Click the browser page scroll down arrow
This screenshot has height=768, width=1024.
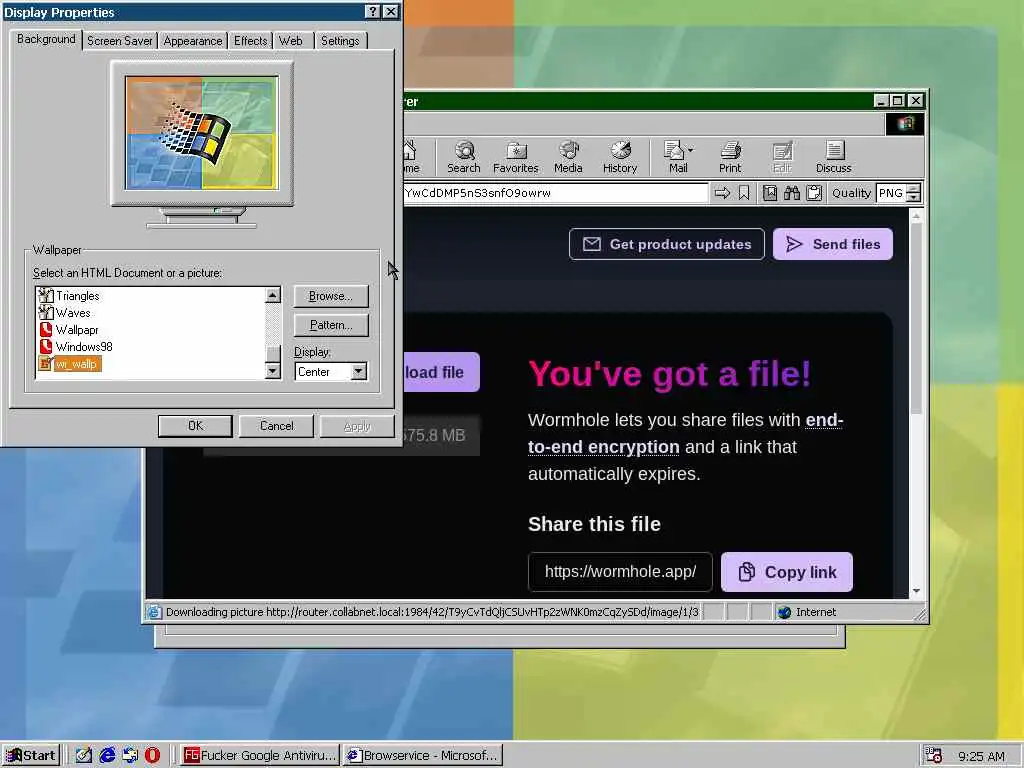[916, 590]
